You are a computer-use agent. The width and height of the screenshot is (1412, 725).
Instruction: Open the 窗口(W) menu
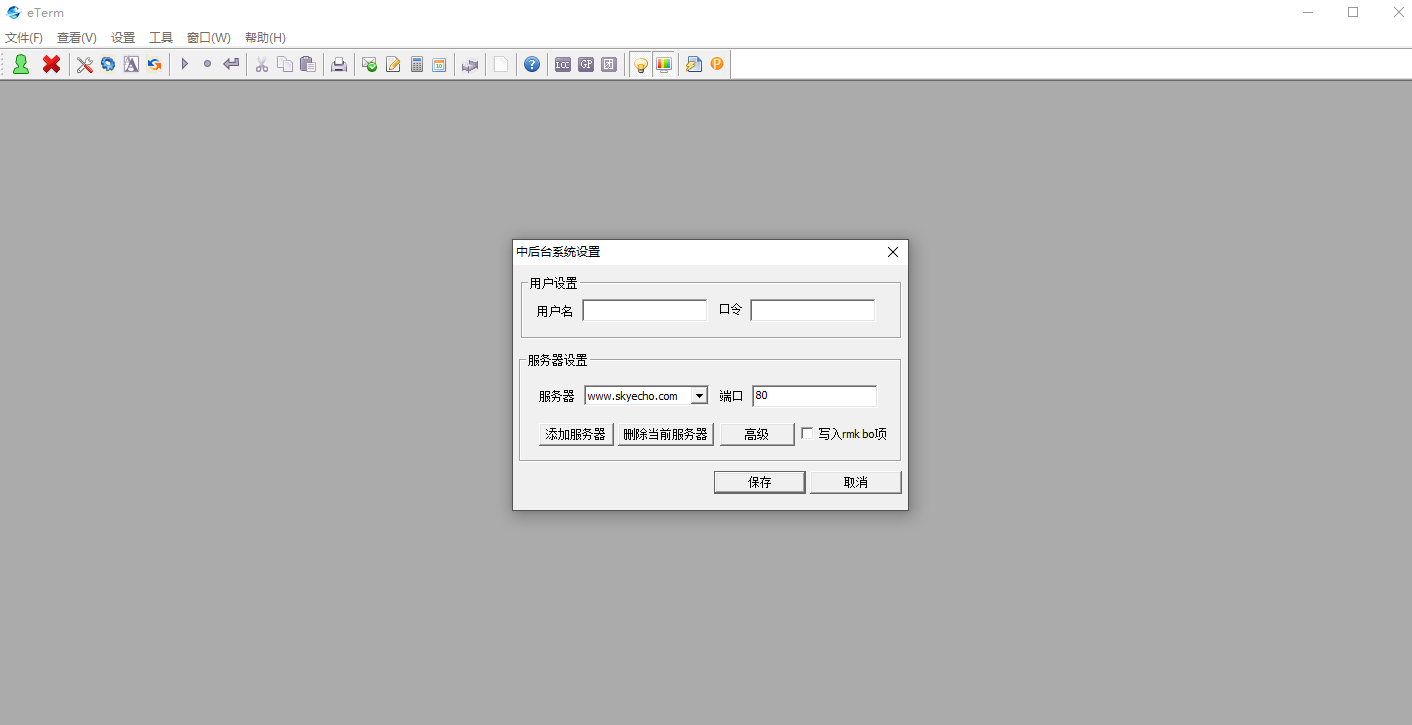[x=209, y=38]
